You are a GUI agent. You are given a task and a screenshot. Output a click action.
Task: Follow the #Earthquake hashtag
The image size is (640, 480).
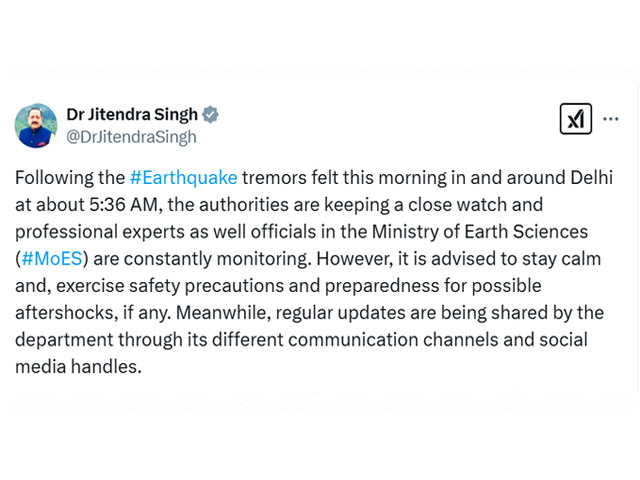click(x=184, y=178)
